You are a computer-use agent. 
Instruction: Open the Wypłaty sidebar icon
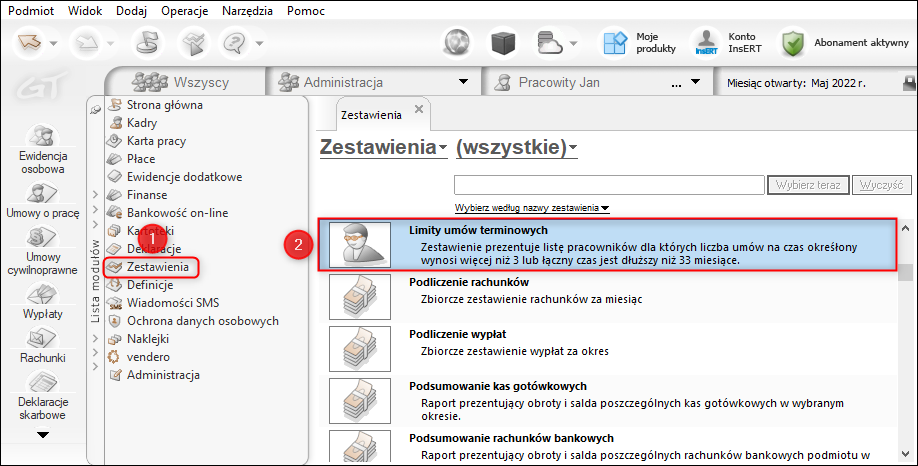pyautogui.click(x=43, y=294)
